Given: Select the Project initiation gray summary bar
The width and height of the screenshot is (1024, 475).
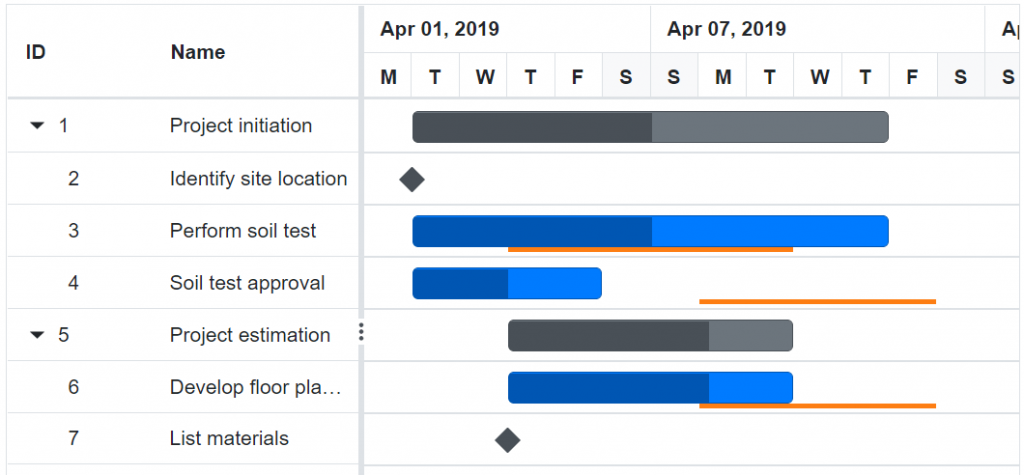Looking at the screenshot, I should pyautogui.click(x=650, y=127).
